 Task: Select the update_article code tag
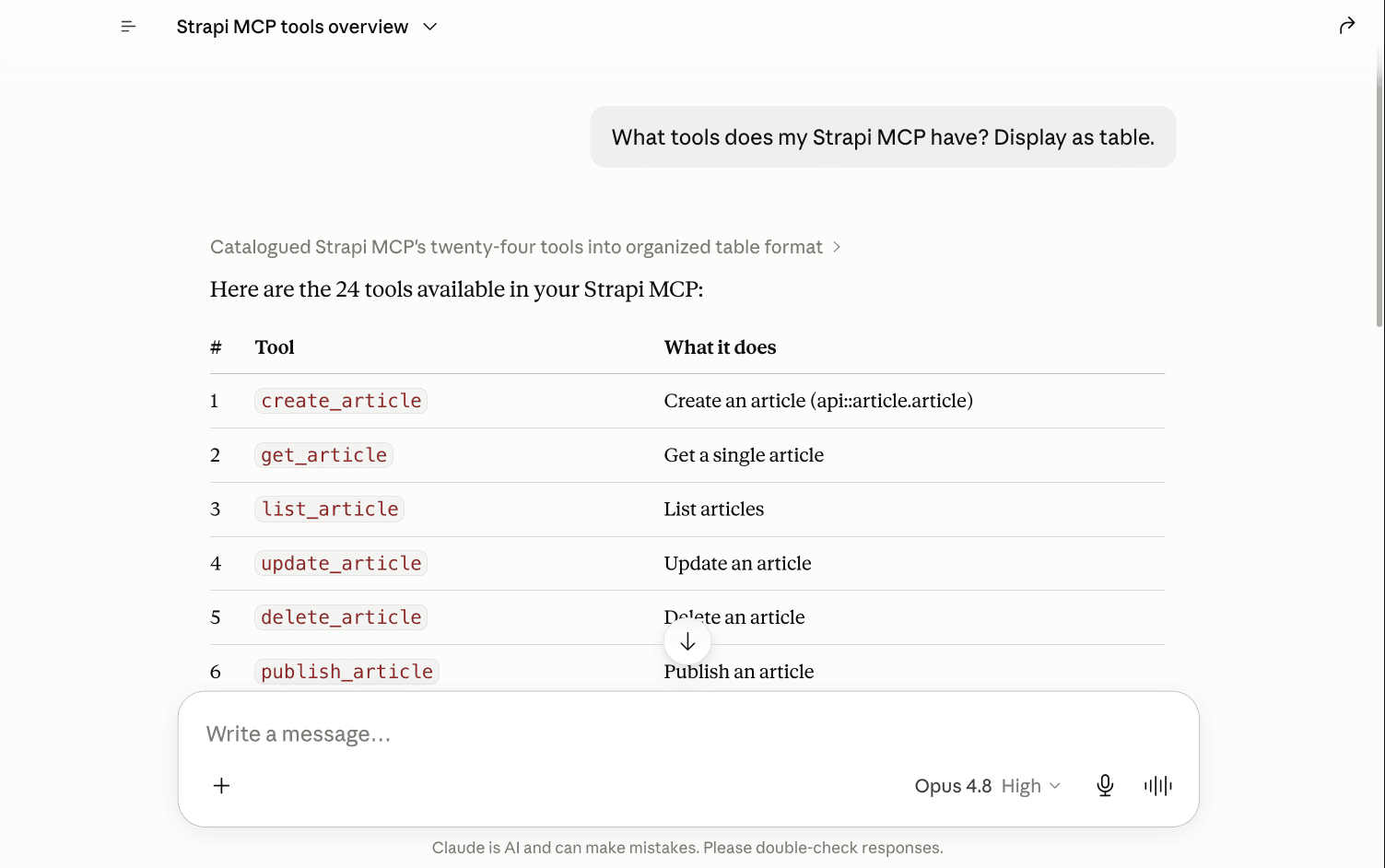coord(341,564)
